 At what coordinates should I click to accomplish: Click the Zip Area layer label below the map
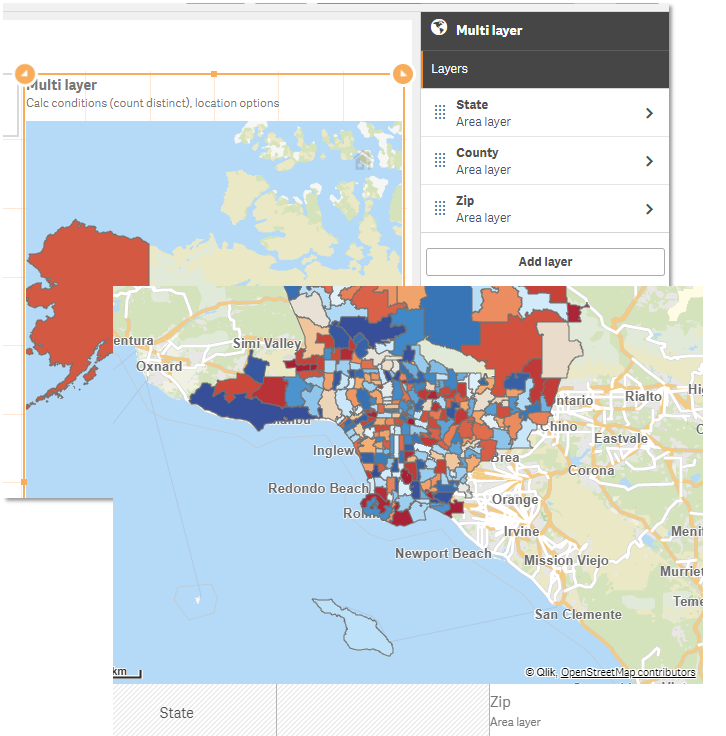[x=514, y=711]
